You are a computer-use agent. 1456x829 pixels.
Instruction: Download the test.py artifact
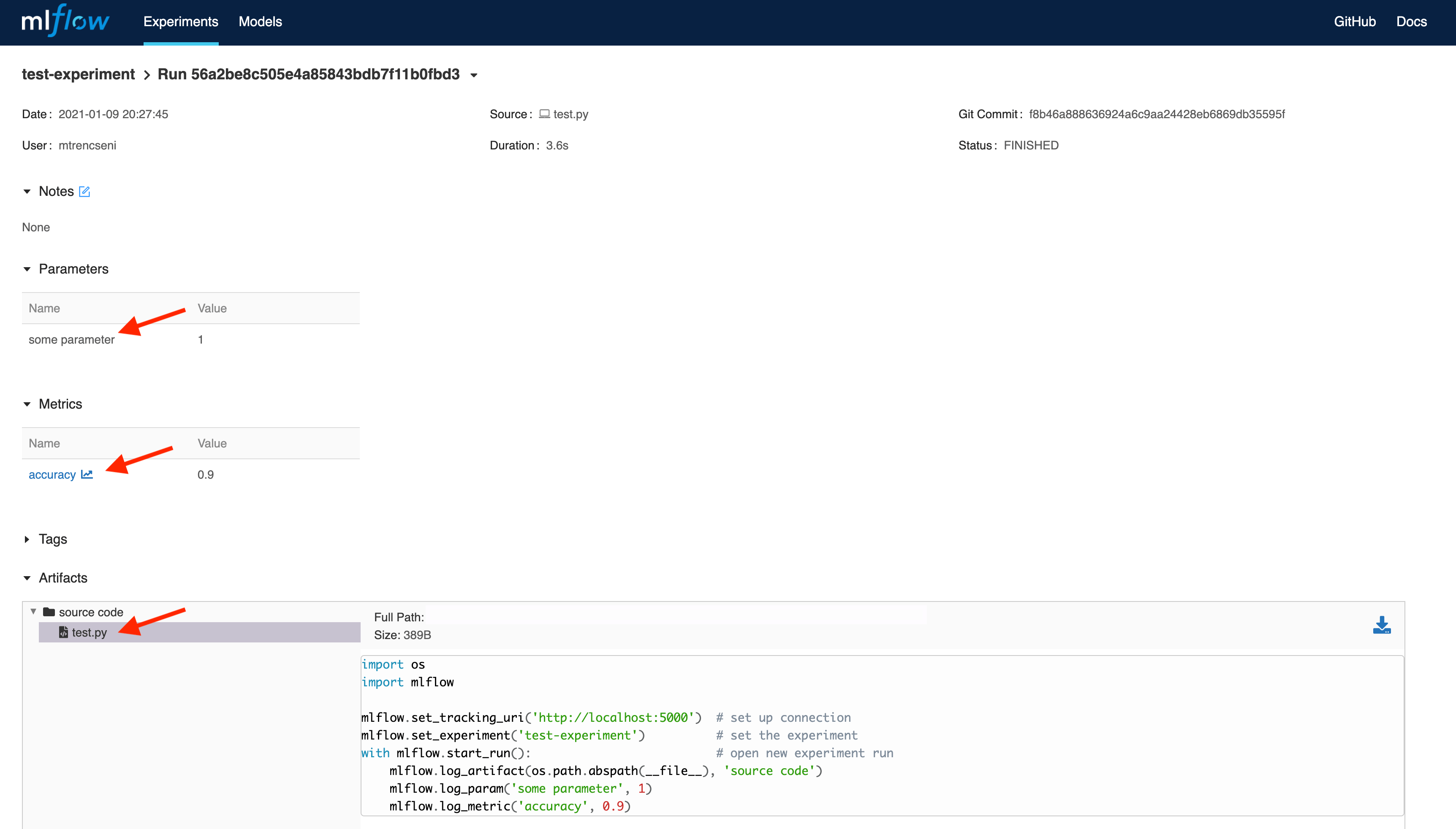pyautogui.click(x=1381, y=625)
